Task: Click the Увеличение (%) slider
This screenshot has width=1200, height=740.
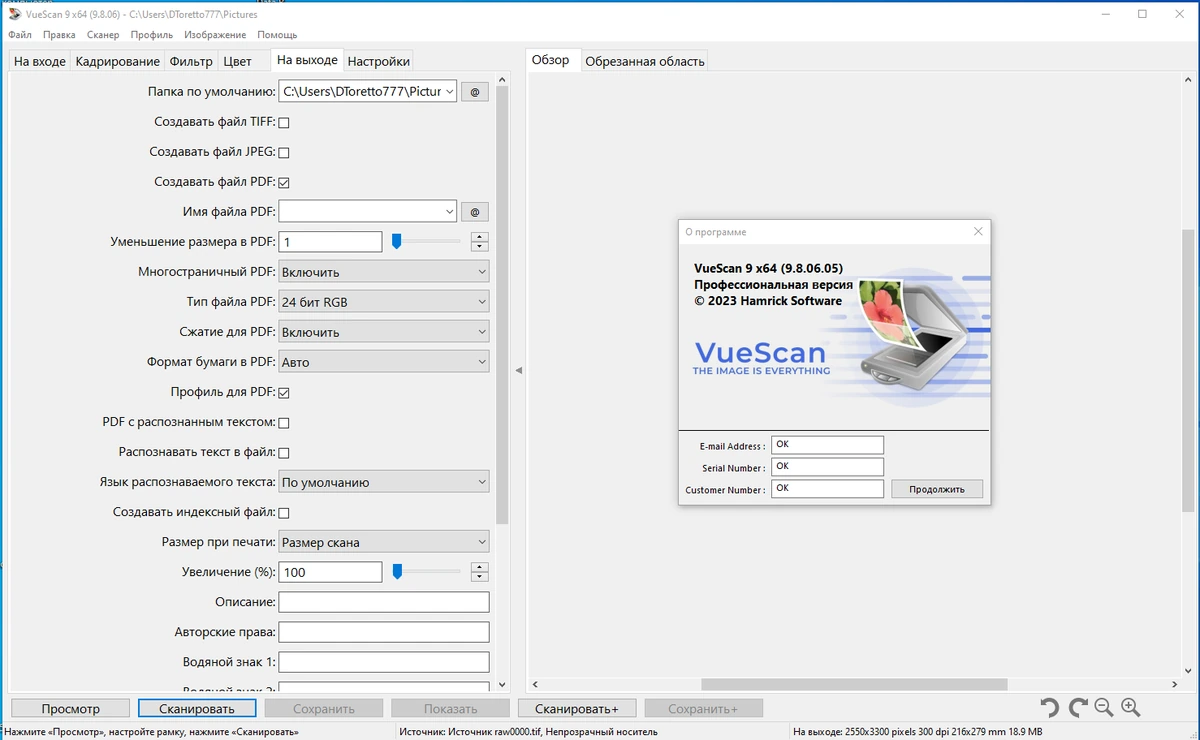Action: coord(426,572)
